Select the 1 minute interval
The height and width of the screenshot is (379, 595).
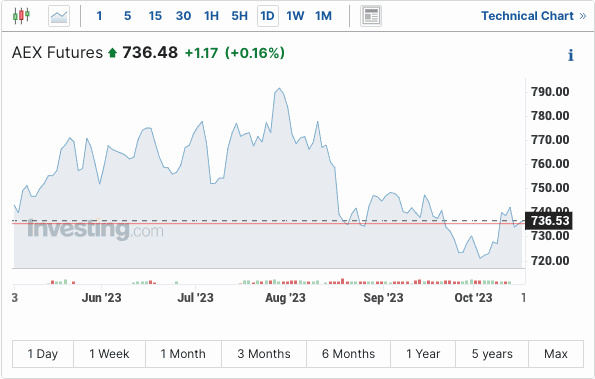[99, 16]
